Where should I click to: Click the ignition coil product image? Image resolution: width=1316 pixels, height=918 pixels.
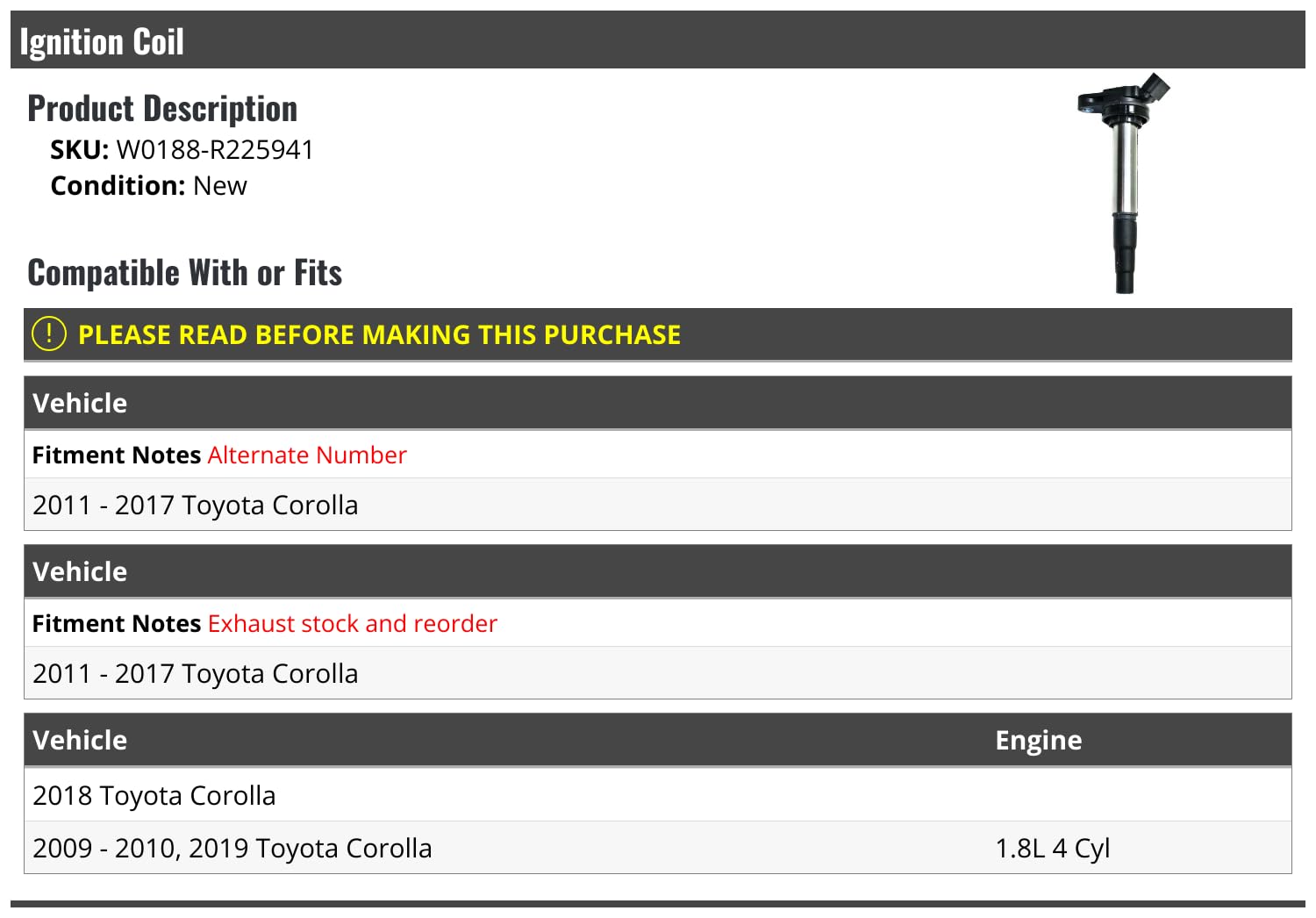[1125, 183]
